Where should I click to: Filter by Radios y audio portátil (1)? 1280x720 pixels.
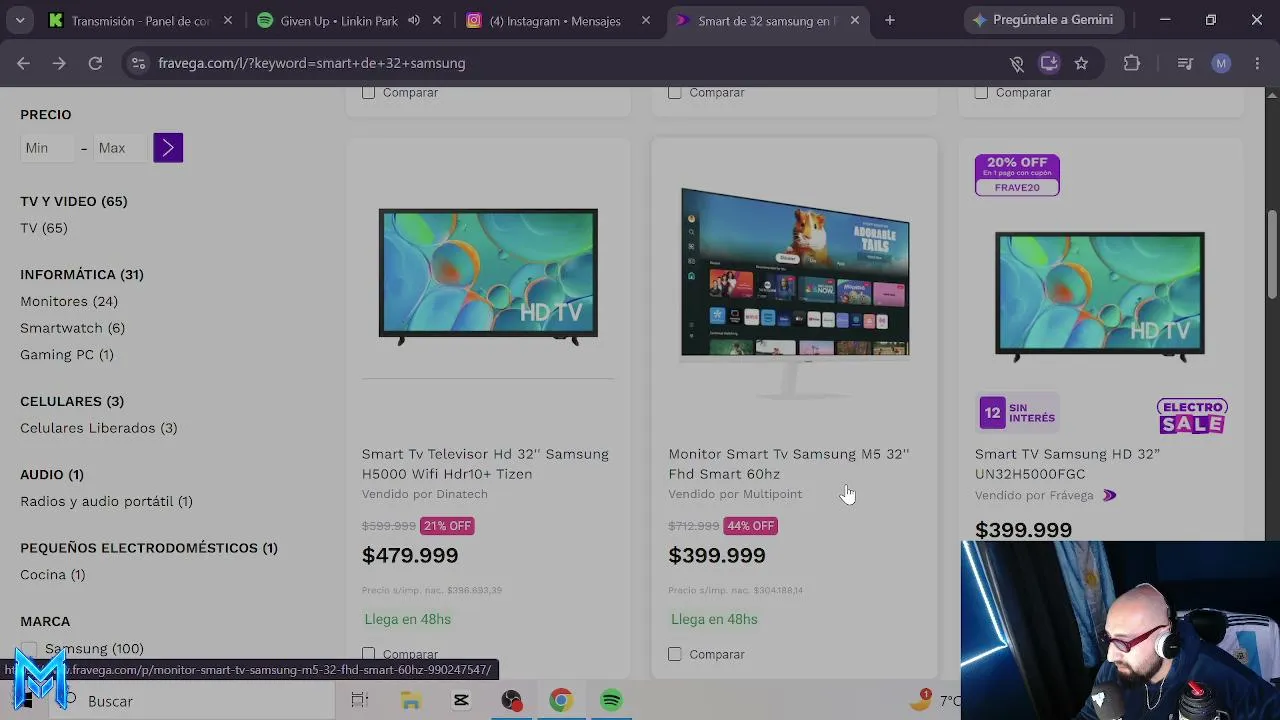point(107,501)
